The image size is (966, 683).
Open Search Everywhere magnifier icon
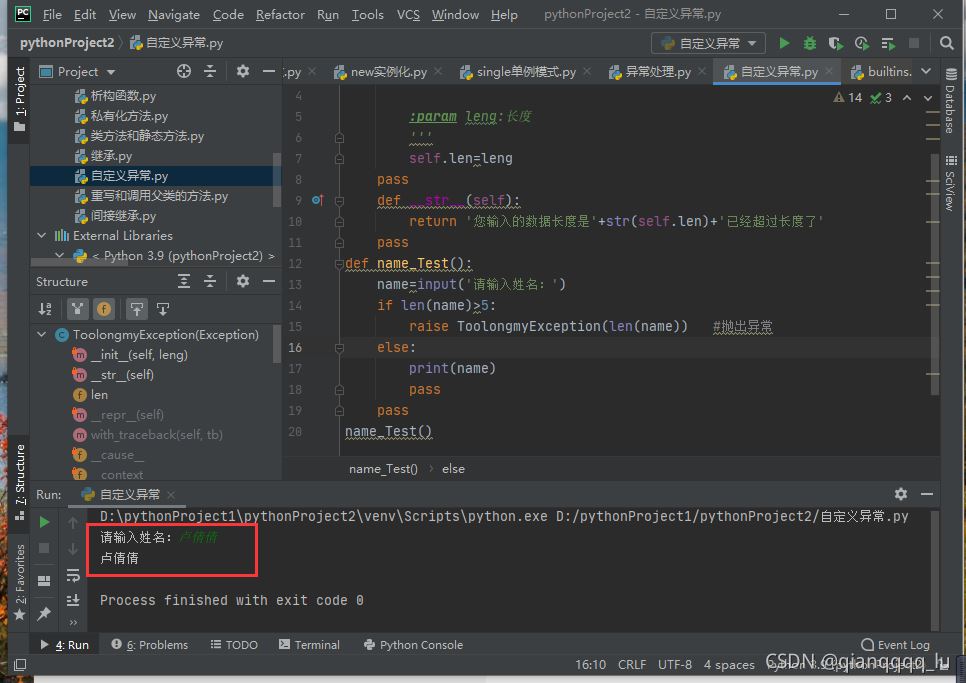coord(946,43)
